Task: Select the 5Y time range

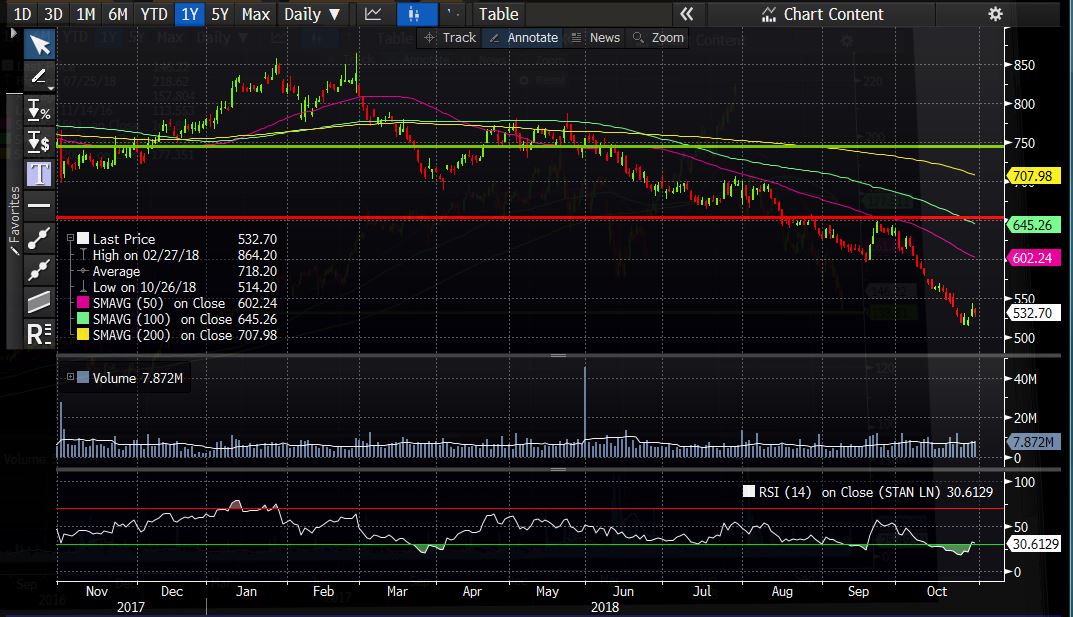Action: pyautogui.click(x=220, y=14)
